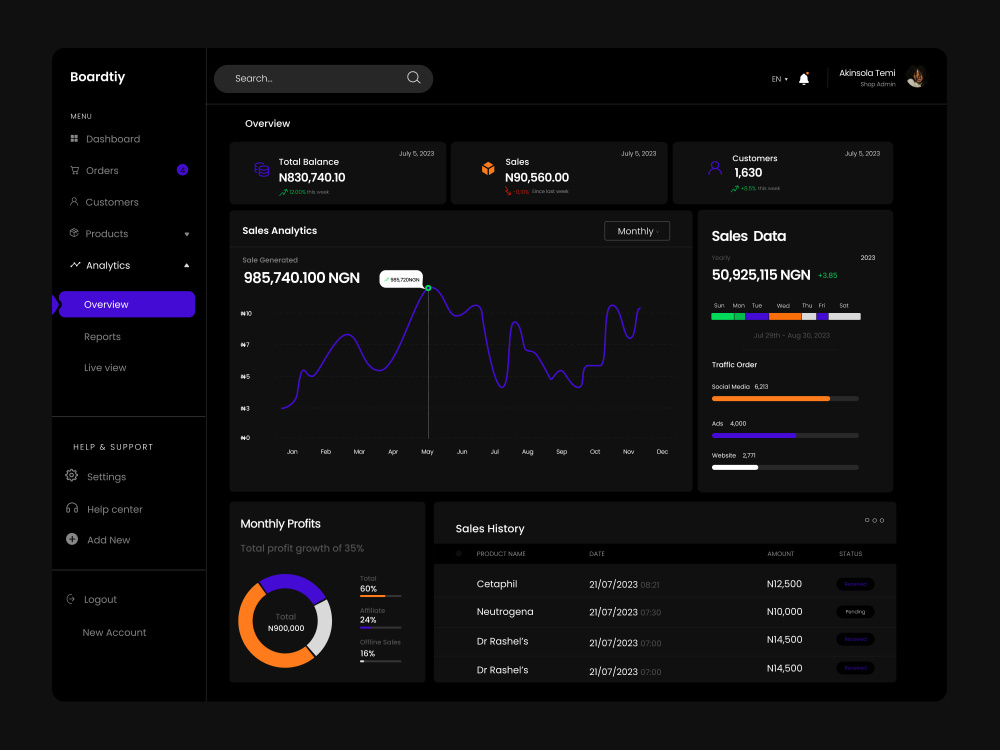The height and width of the screenshot is (750, 1000).
Task: Collapse the Analytics submenu arrow
Action: tap(187, 265)
